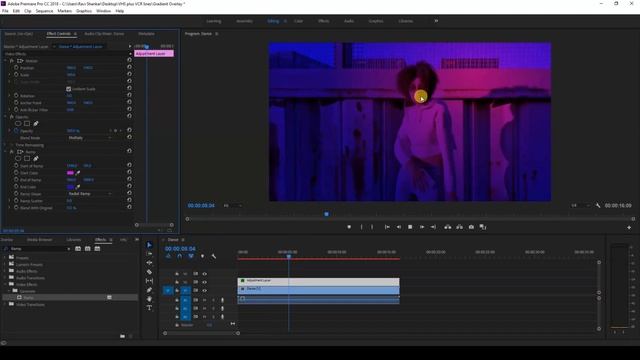This screenshot has height=360, width=640.
Task: Create rectangle mask for Ramp effect
Action: (27, 158)
